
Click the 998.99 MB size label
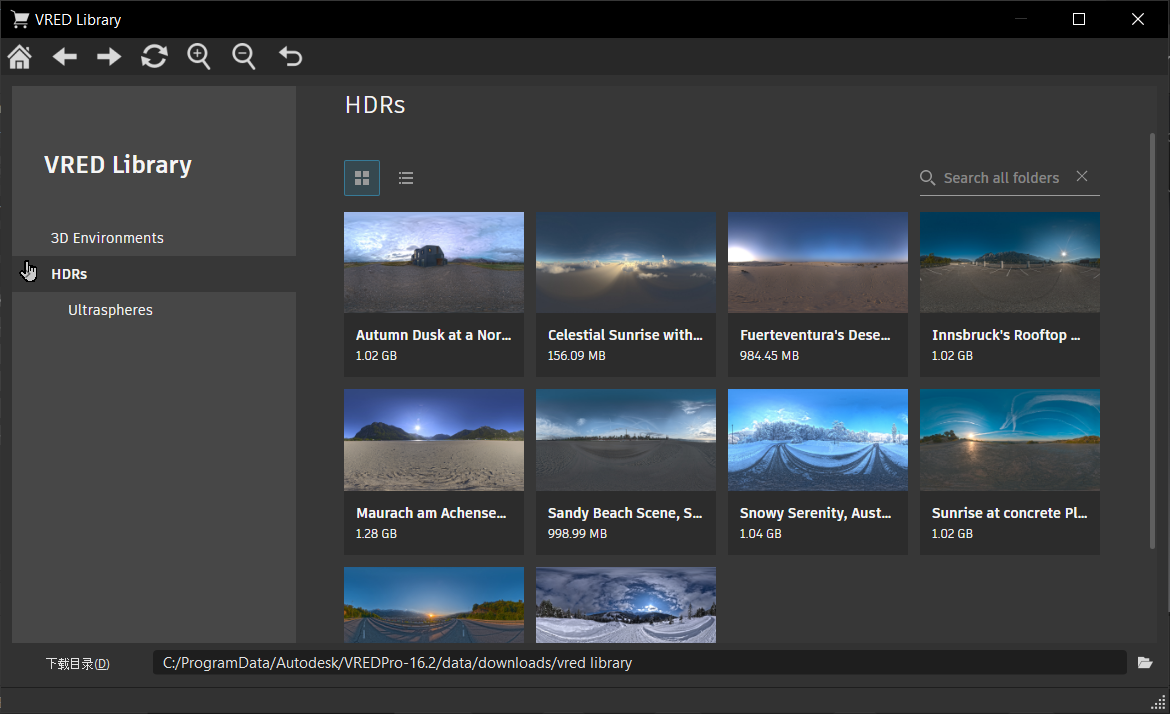(578, 533)
